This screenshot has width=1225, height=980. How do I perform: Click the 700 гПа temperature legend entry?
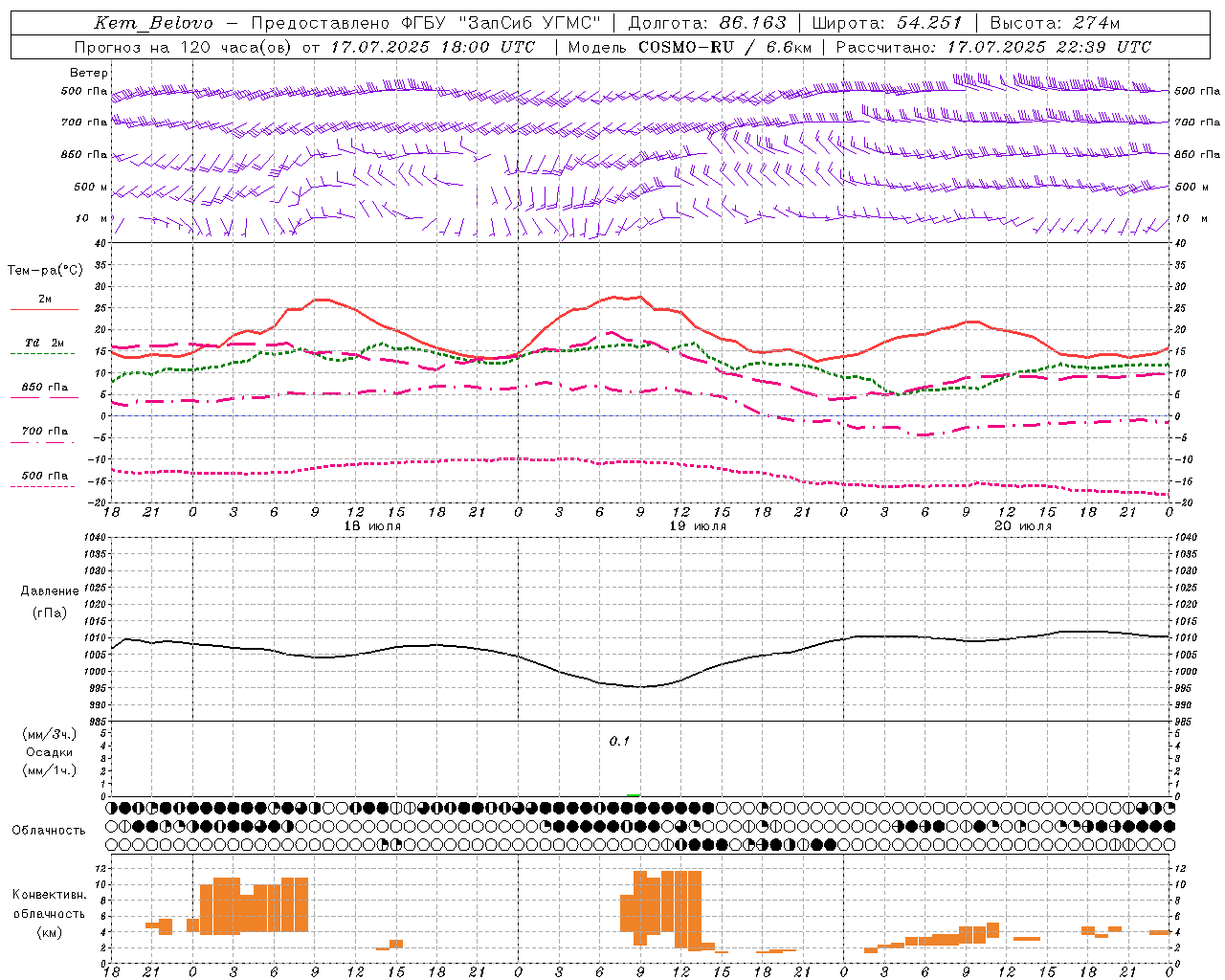(x=44, y=432)
